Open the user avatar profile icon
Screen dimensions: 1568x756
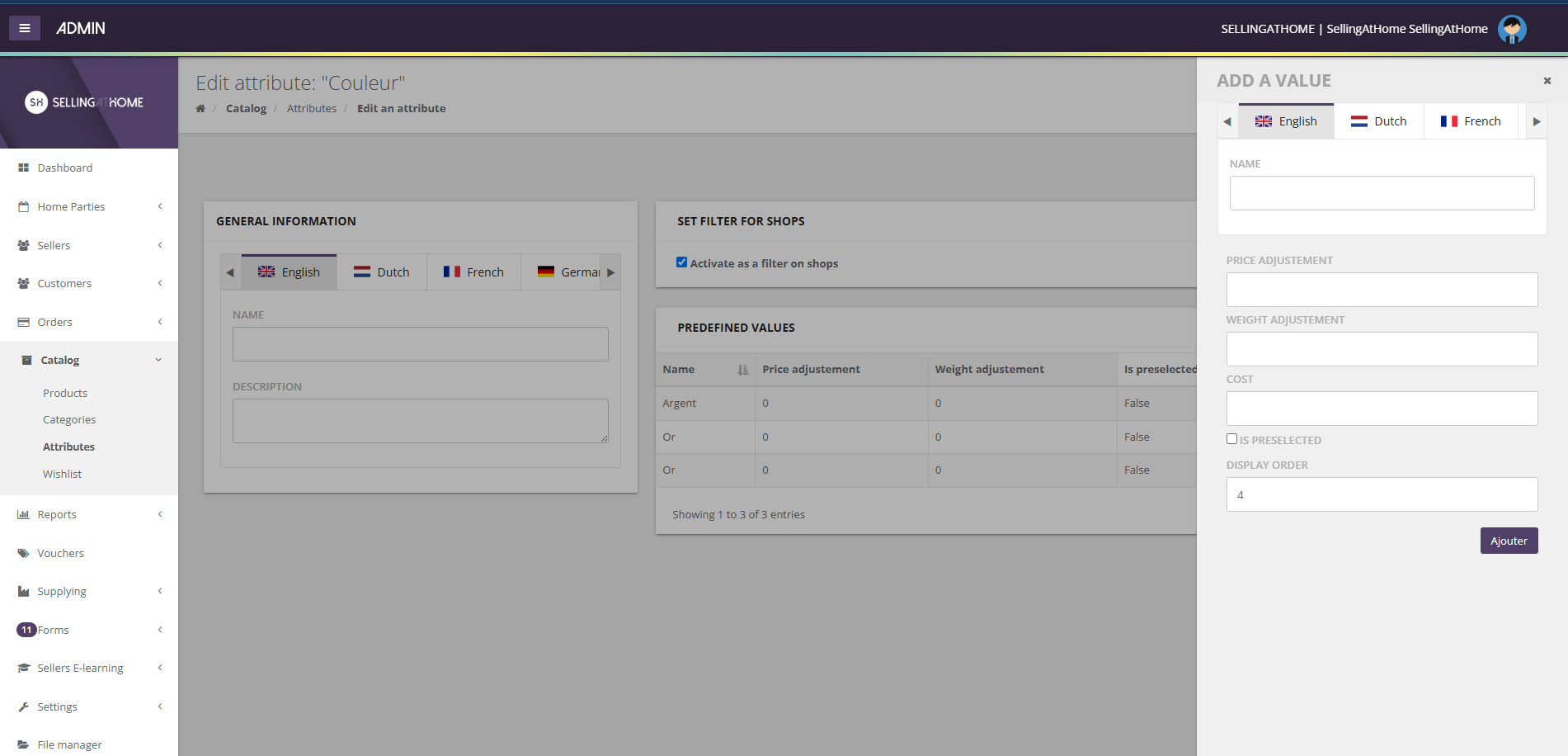pos(1511,29)
